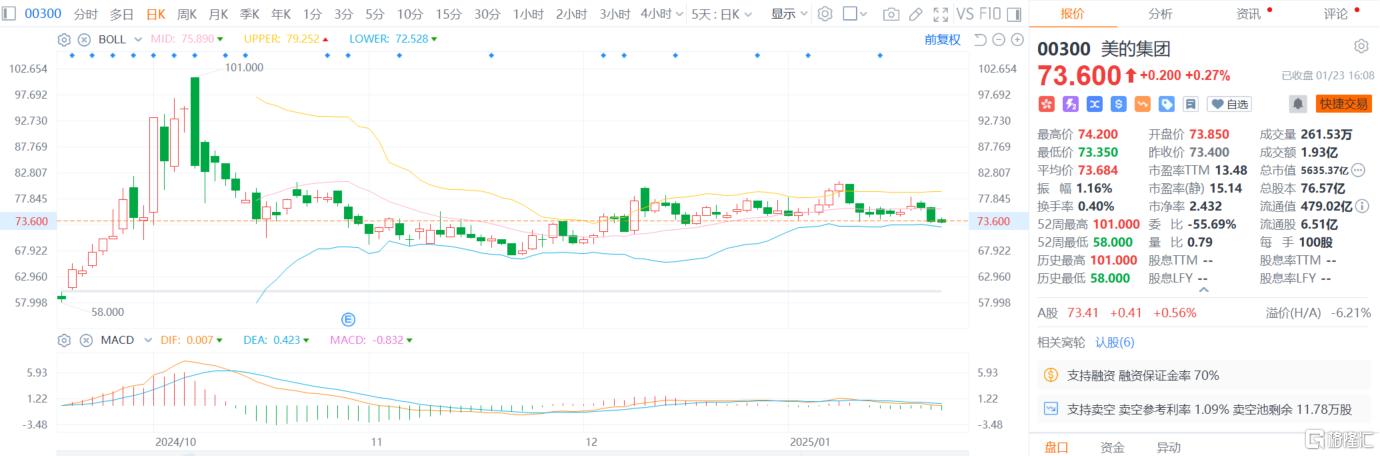Open the 显示 display dropdown

coord(789,14)
